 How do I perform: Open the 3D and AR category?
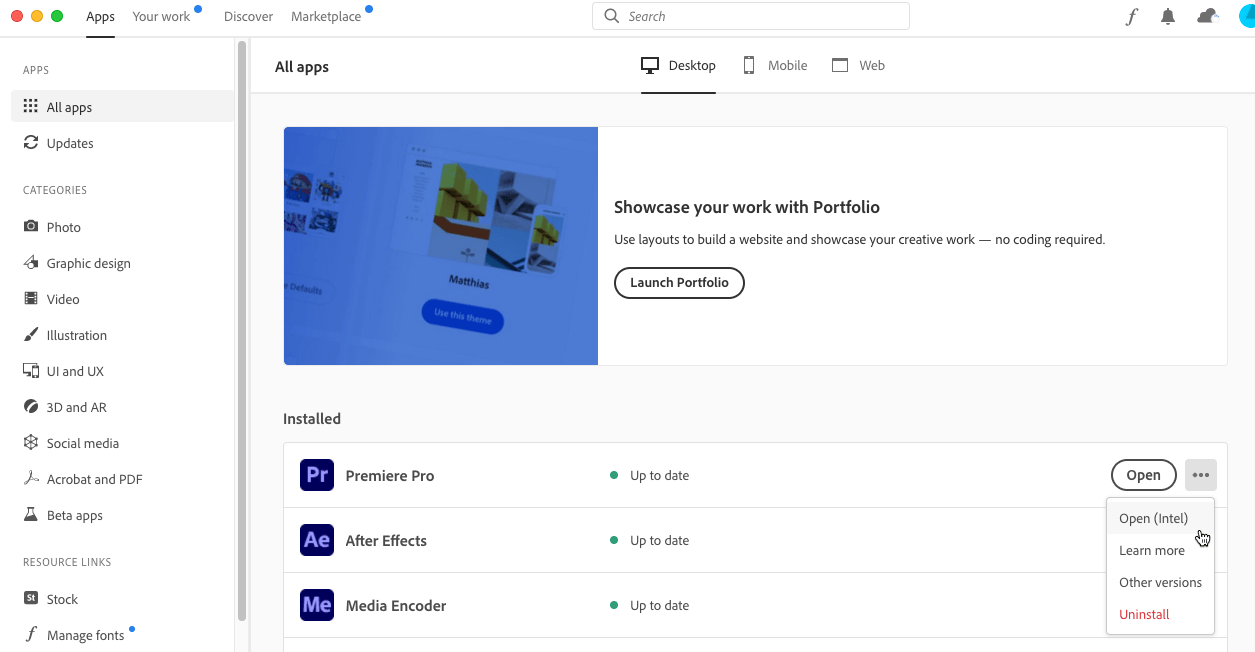[x=76, y=407]
